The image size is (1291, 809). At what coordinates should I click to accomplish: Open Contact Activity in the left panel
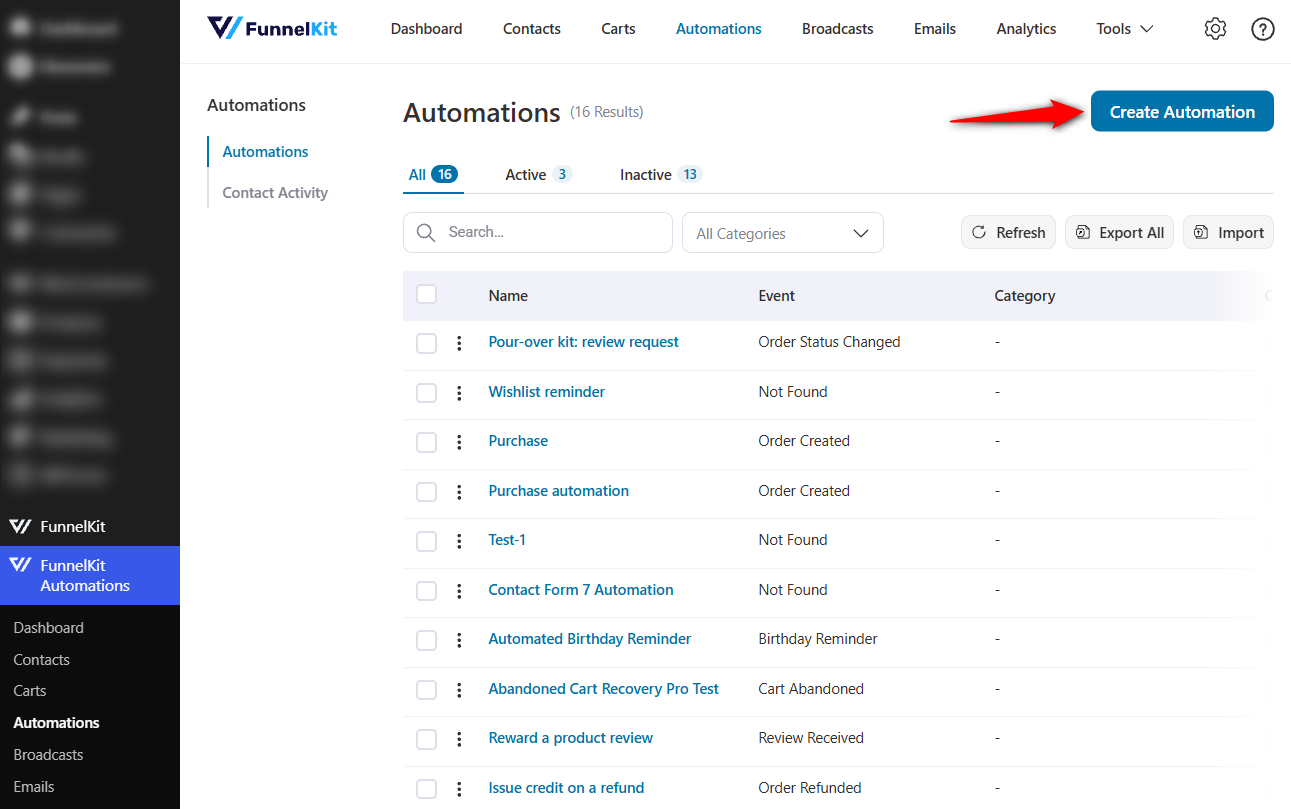point(275,193)
